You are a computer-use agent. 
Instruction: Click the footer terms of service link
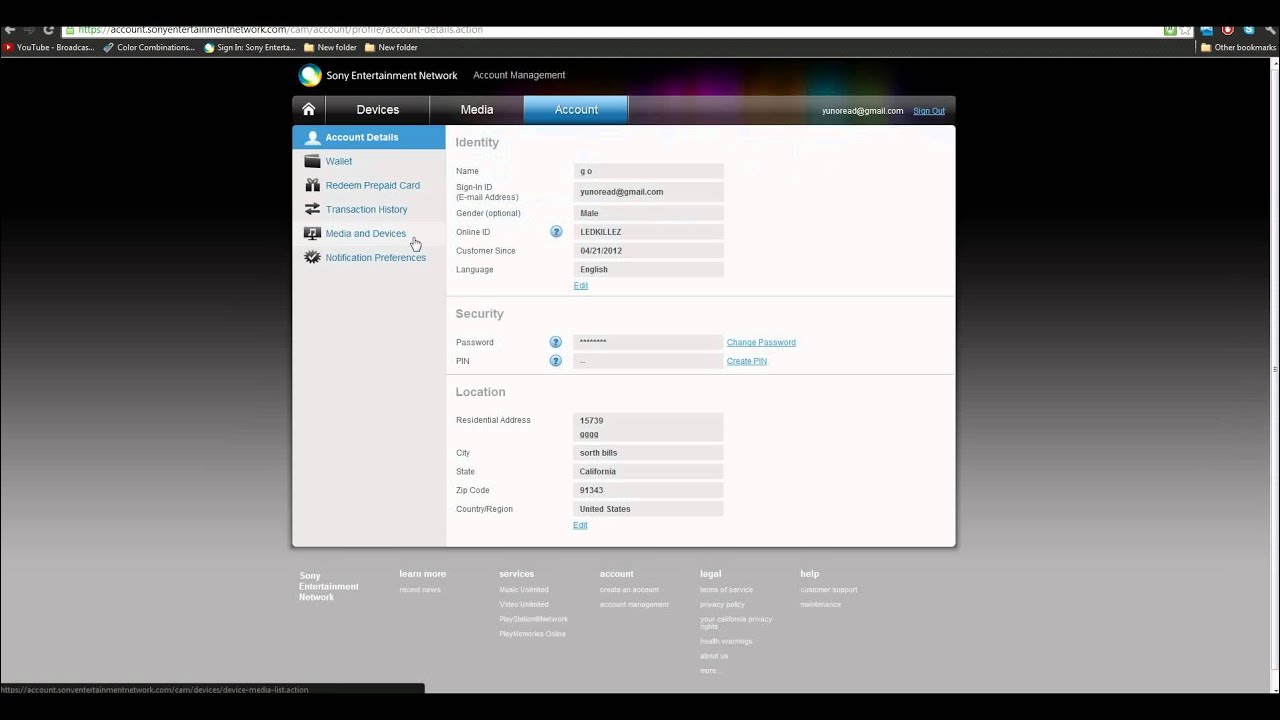click(x=727, y=590)
